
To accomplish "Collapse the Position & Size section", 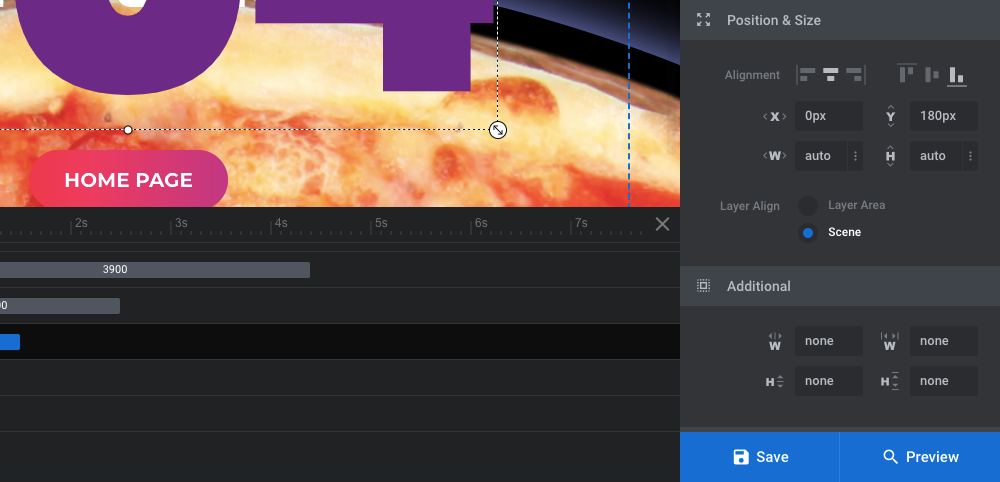I will click(x=840, y=20).
